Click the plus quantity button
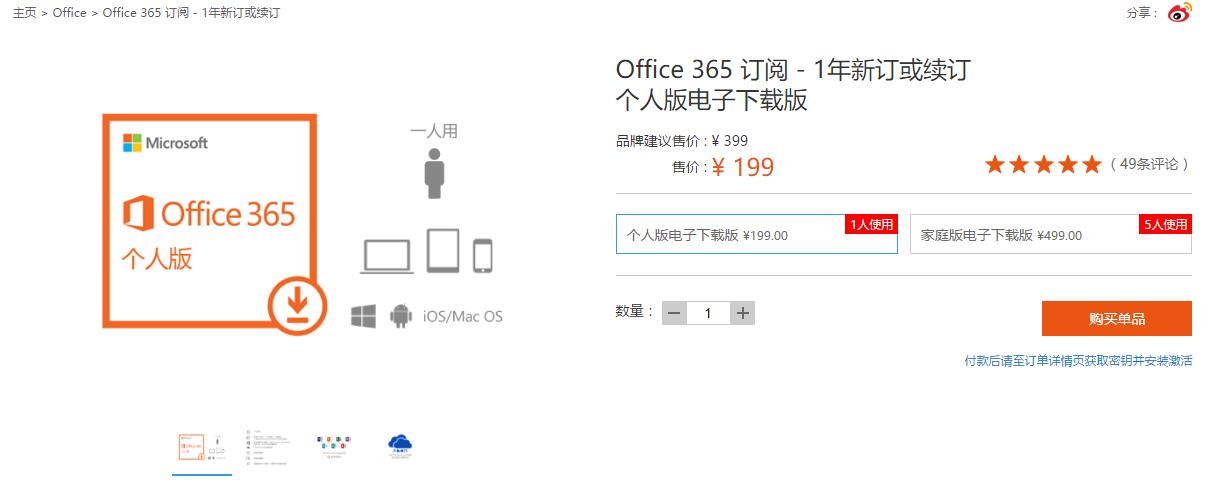The image size is (1216, 484). click(x=743, y=313)
